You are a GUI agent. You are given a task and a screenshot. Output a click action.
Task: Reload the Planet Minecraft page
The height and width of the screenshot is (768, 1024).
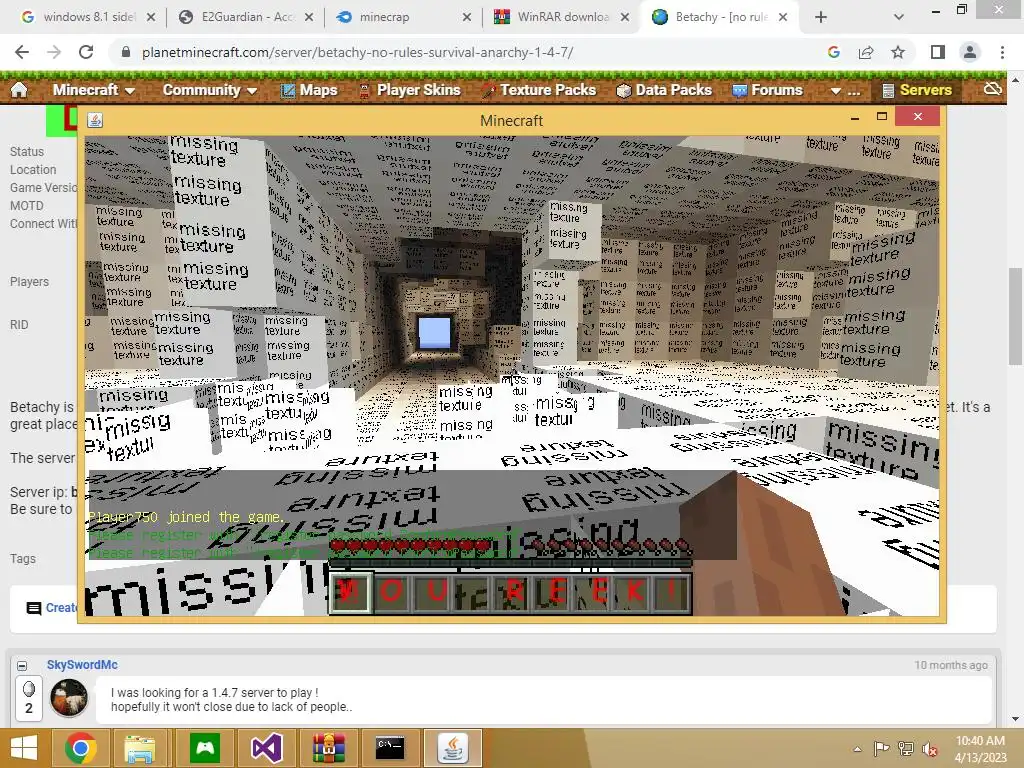tap(86, 52)
